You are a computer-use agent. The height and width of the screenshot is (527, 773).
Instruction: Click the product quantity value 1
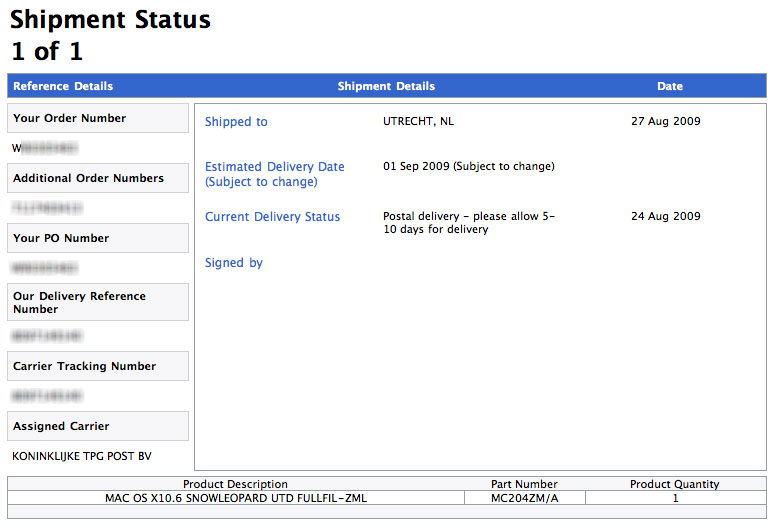[675, 498]
